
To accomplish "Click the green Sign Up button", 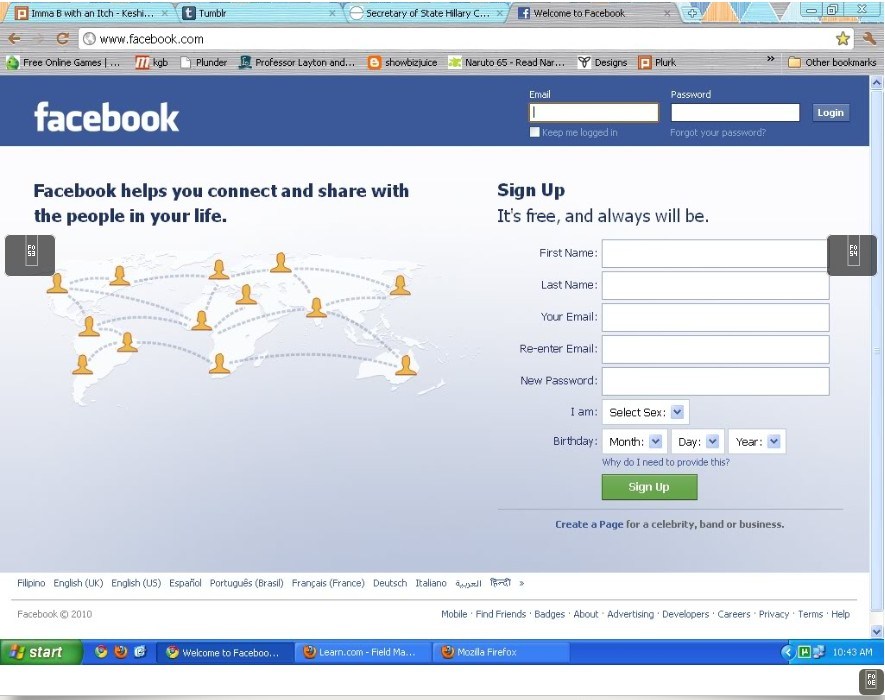I will click(x=649, y=487).
